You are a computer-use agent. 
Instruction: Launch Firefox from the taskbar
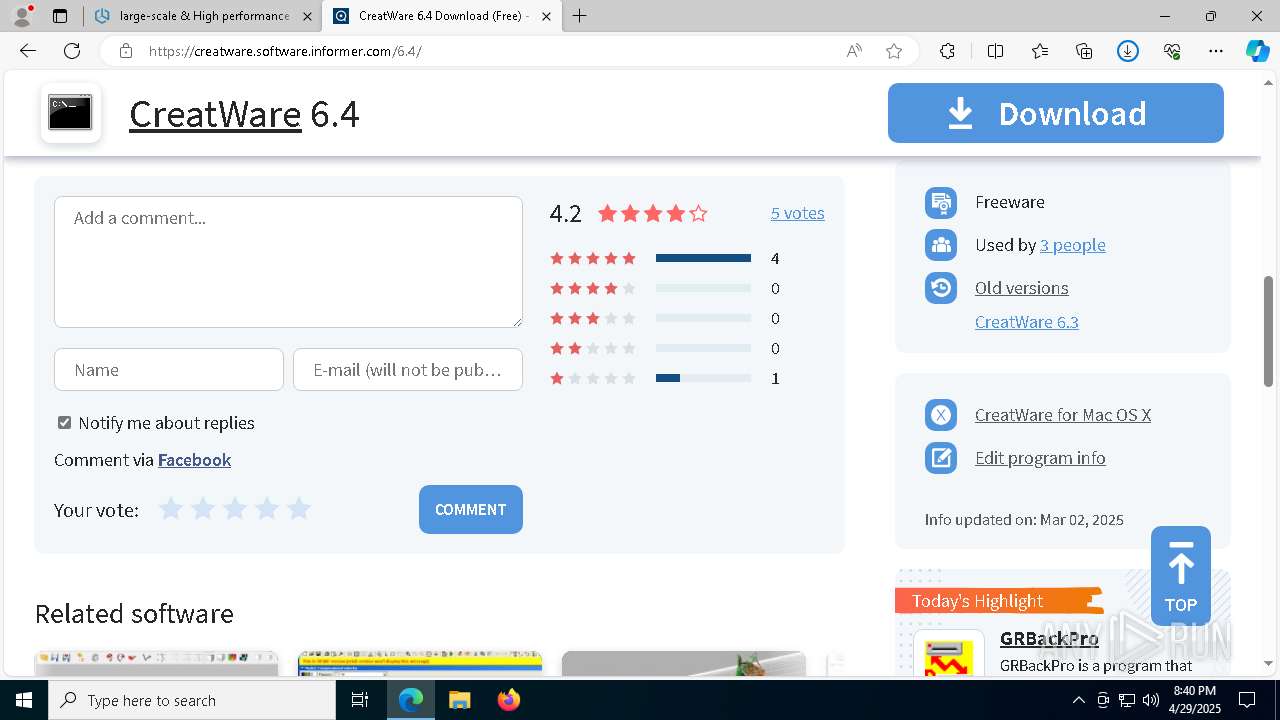tap(509, 700)
